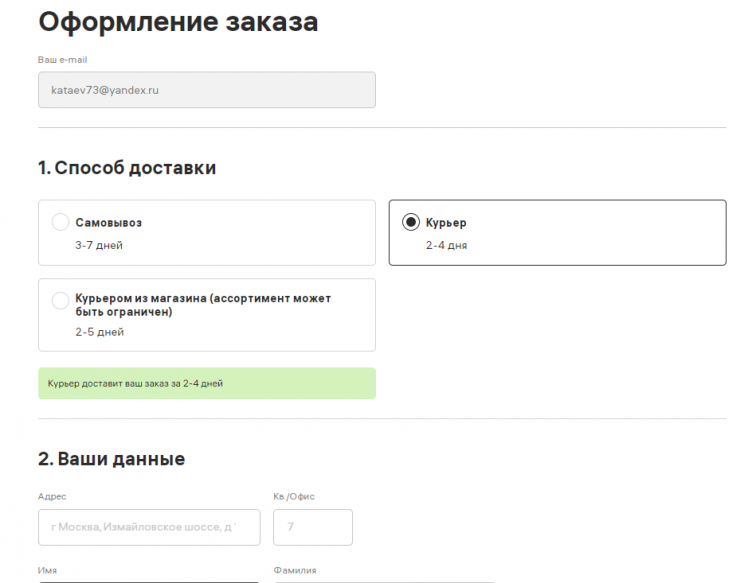Click text '3-7 дней'
Image resolution: width=752 pixels, height=583 pixels.
pos(99,245)
